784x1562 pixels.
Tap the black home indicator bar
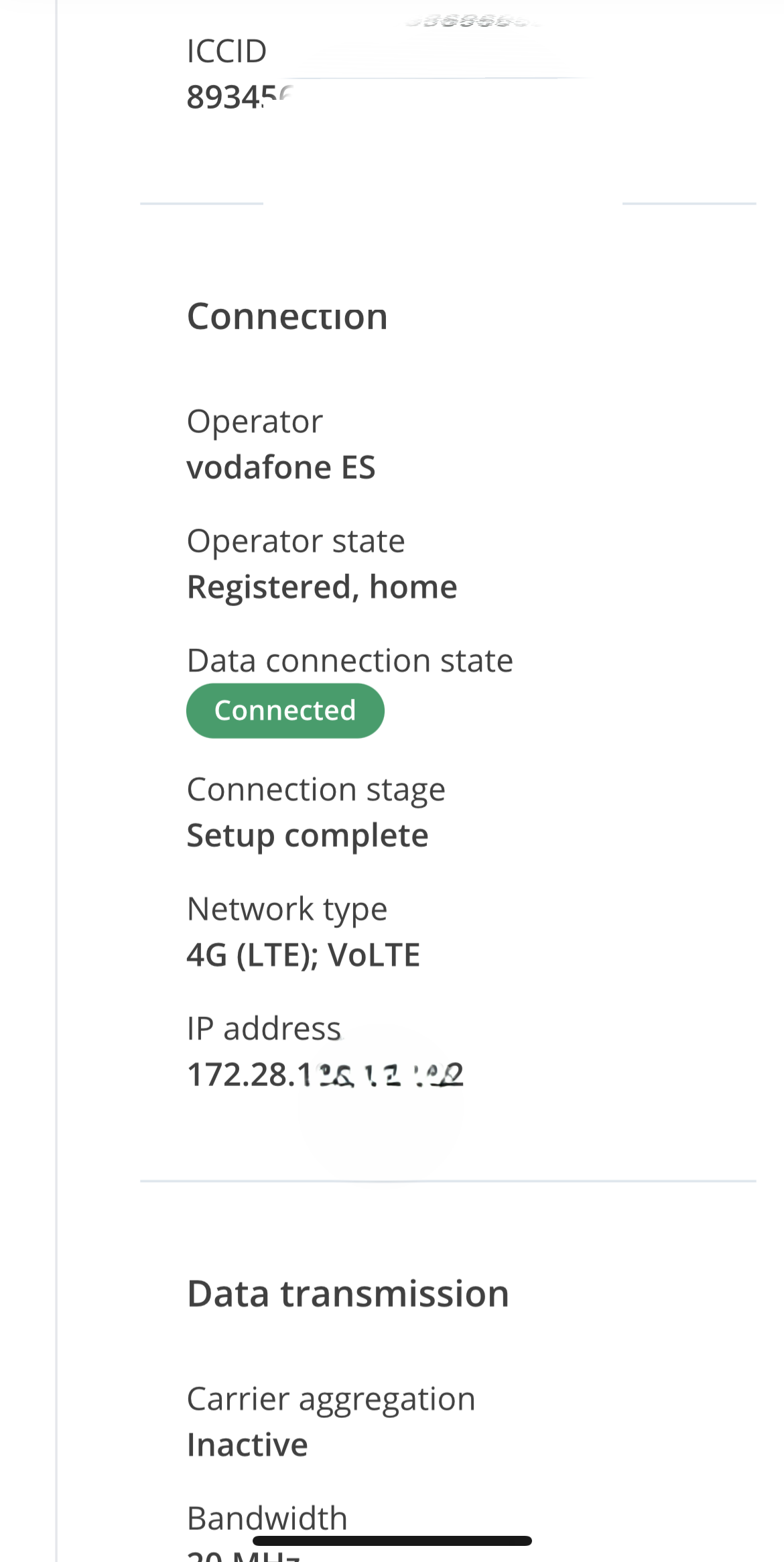pyautogui.click(x=392, y=1541)
